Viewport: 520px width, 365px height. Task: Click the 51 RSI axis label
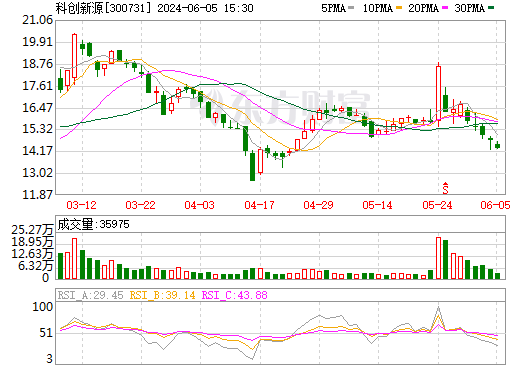click(46, 333)
